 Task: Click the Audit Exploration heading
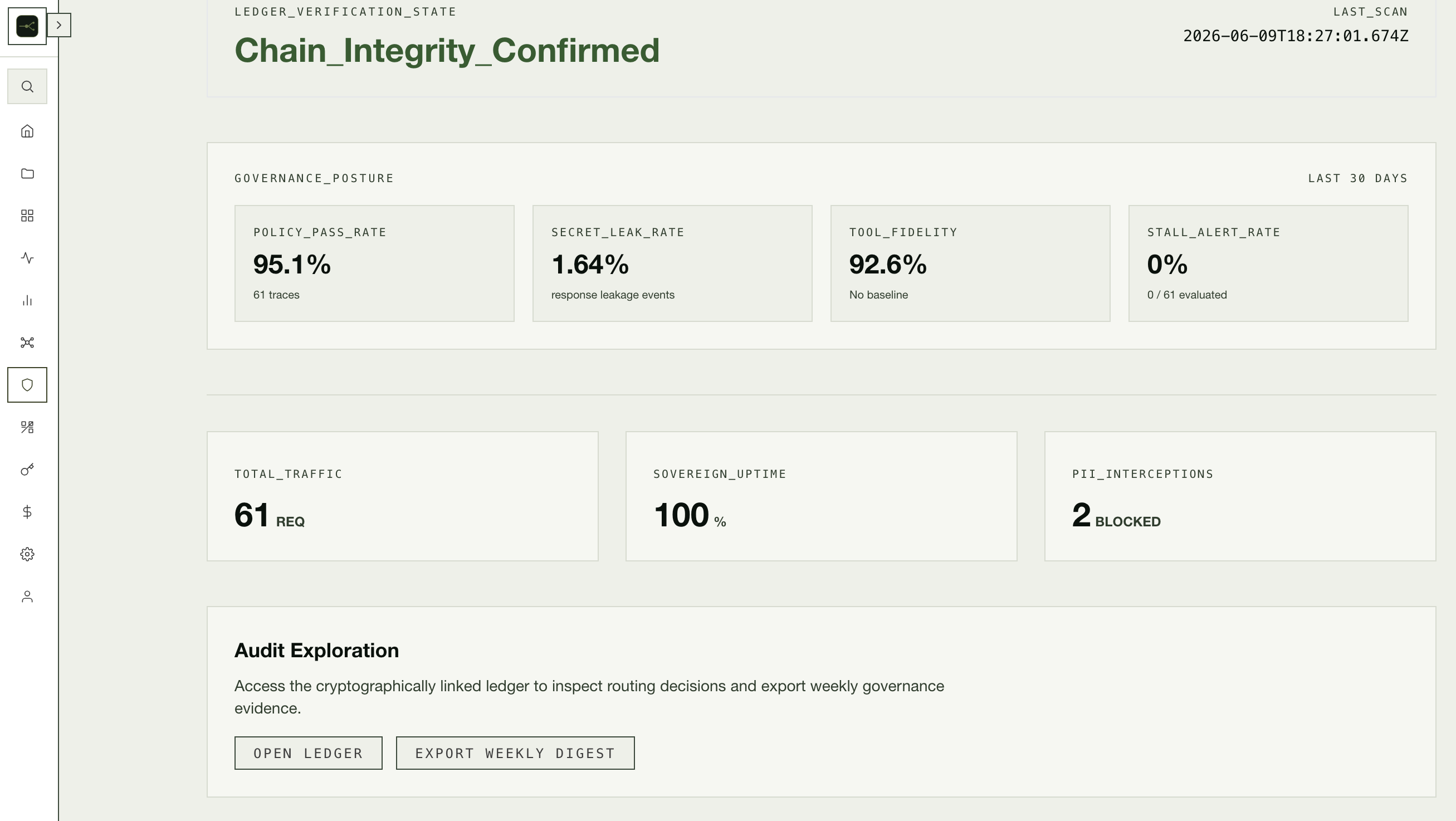316,651
